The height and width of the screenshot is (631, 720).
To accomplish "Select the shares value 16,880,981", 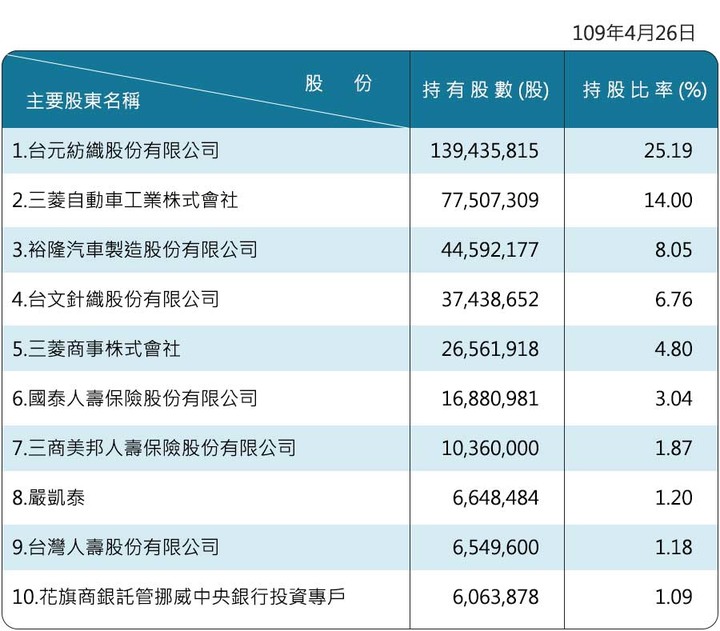I will point(490,399).
